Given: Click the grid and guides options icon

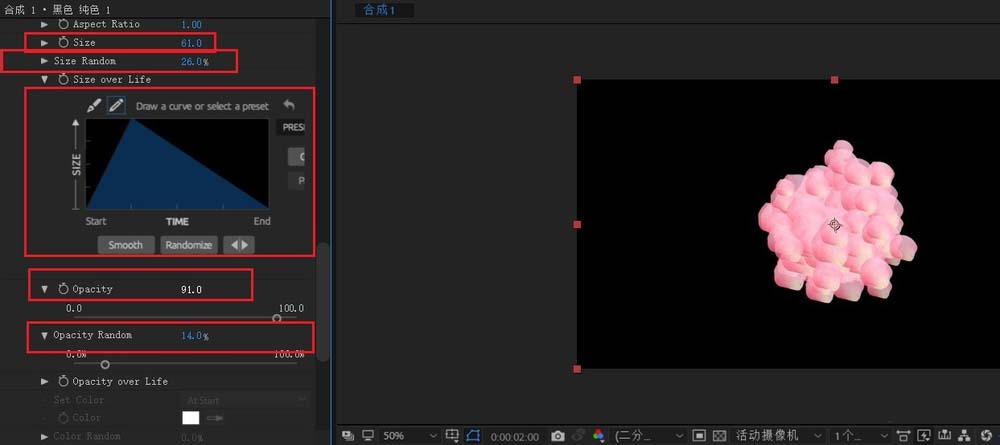Looking at the screenshot, I should [x=452, y=436].
